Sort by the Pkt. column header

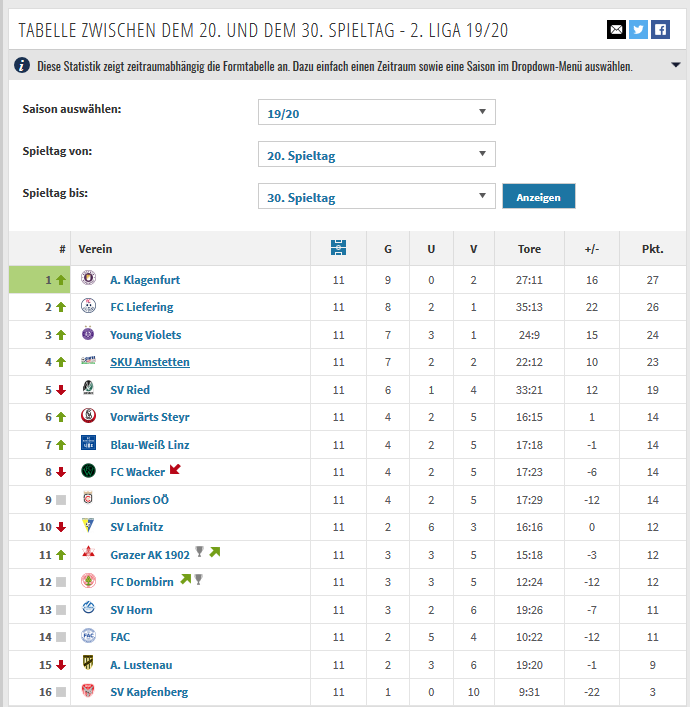point(653,249)
